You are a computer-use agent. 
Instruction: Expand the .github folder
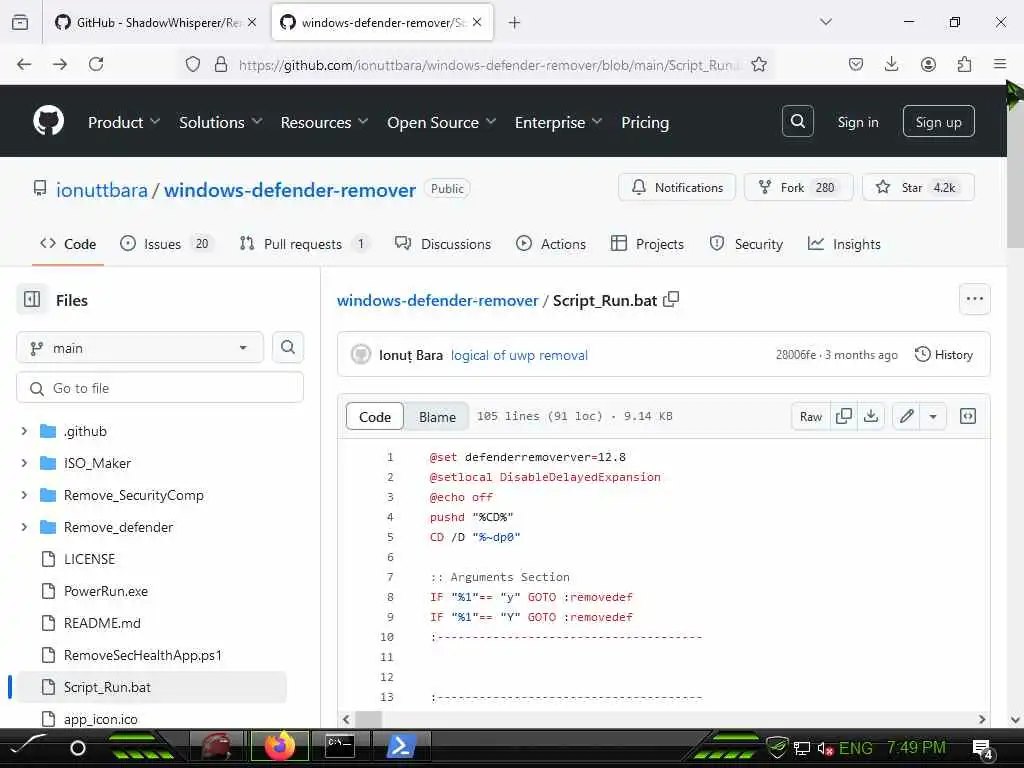point(24,431)
